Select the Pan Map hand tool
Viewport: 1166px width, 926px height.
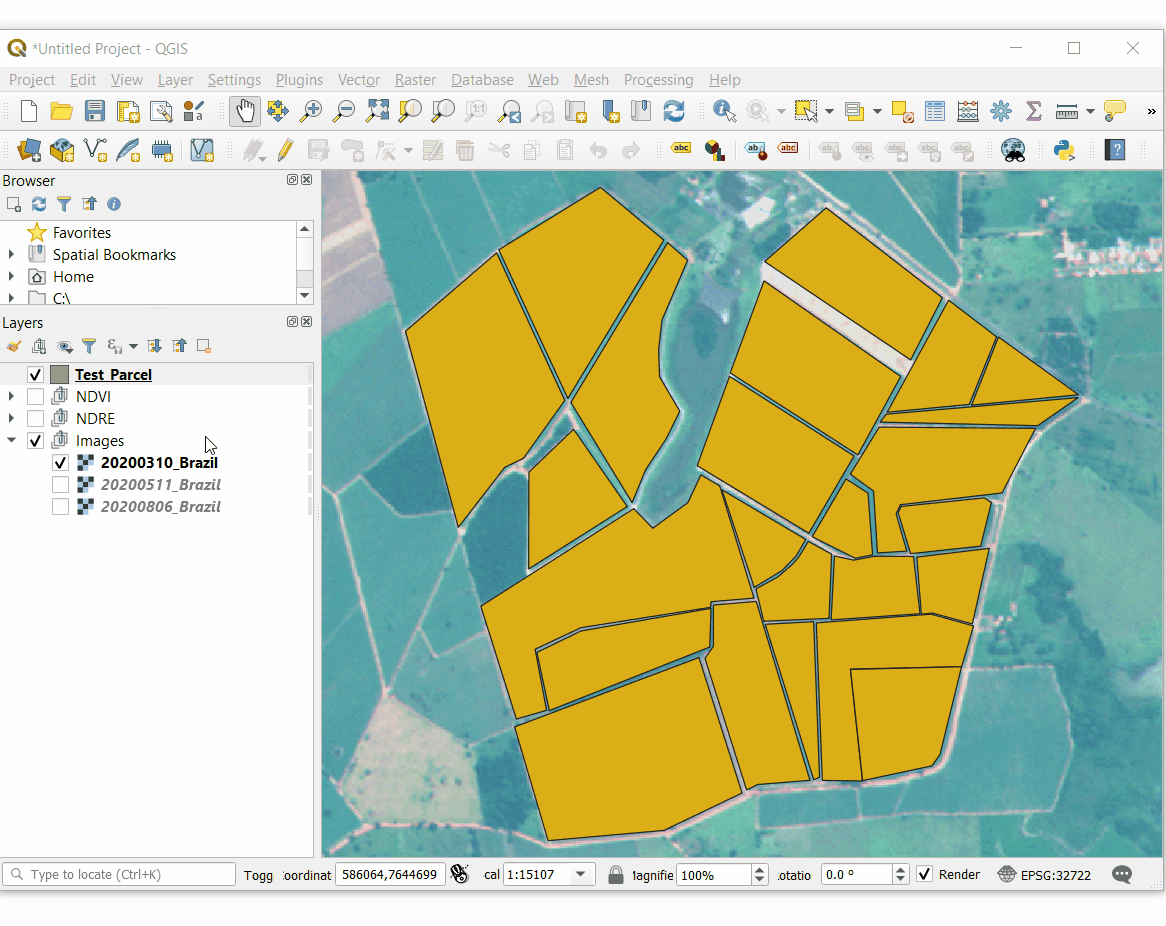point(245,111)
